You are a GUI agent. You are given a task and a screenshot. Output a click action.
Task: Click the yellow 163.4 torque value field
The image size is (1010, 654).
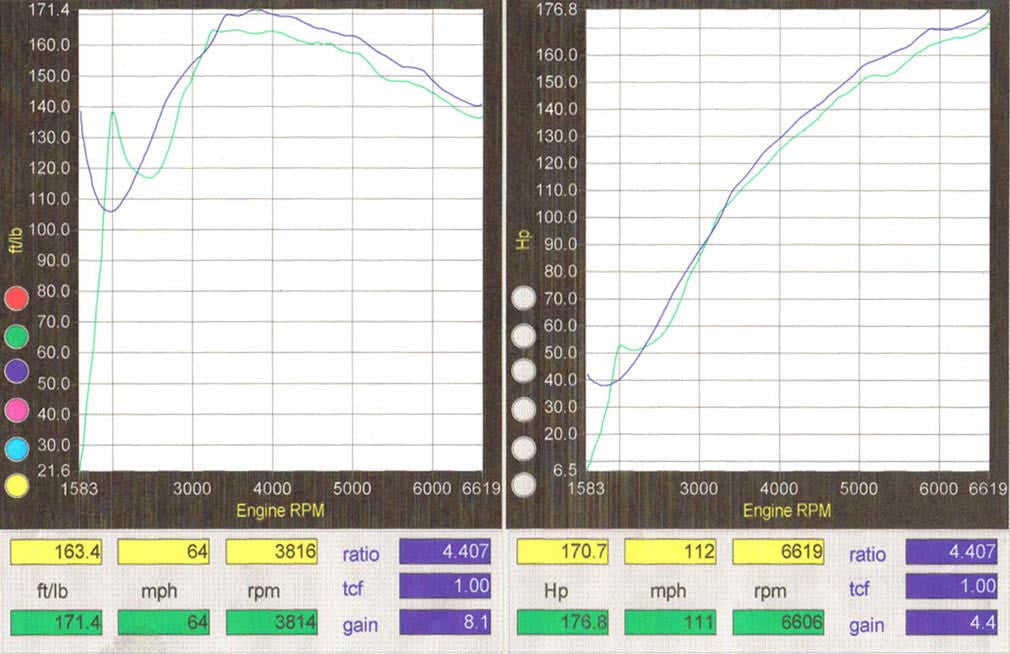point(57,553)
